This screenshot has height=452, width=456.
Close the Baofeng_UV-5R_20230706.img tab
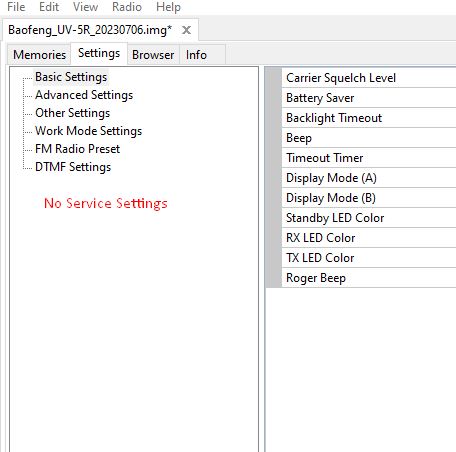pyautogui.click(x=186, y=30)
